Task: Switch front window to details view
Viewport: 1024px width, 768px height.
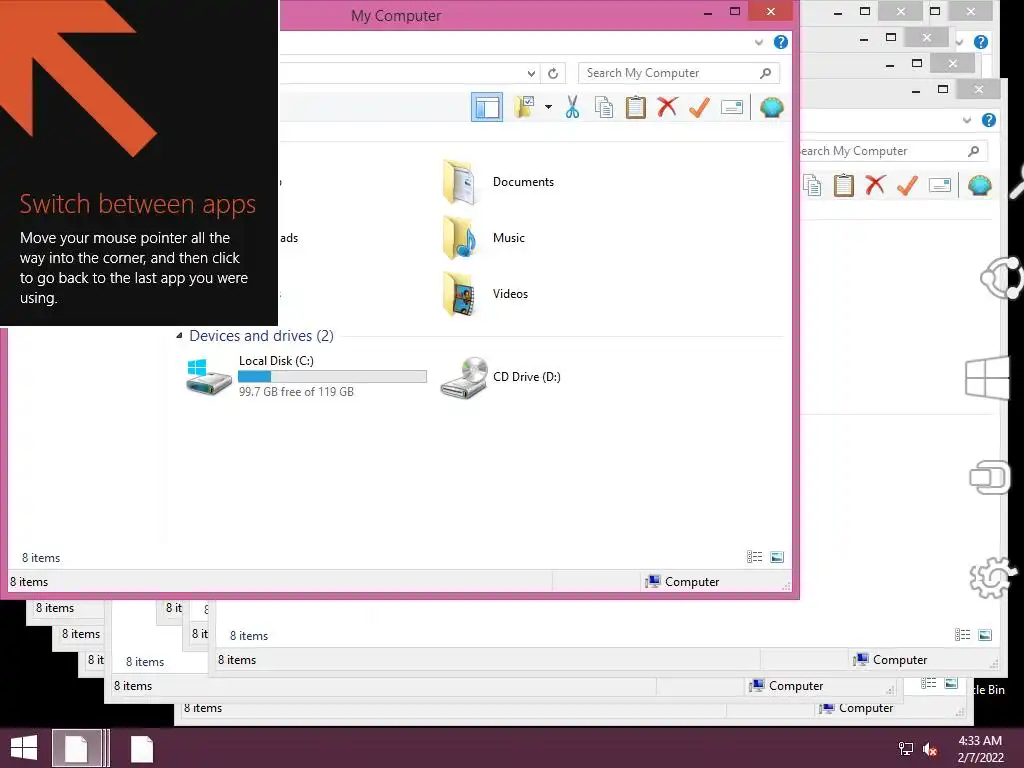Action: tap(754, 557)
